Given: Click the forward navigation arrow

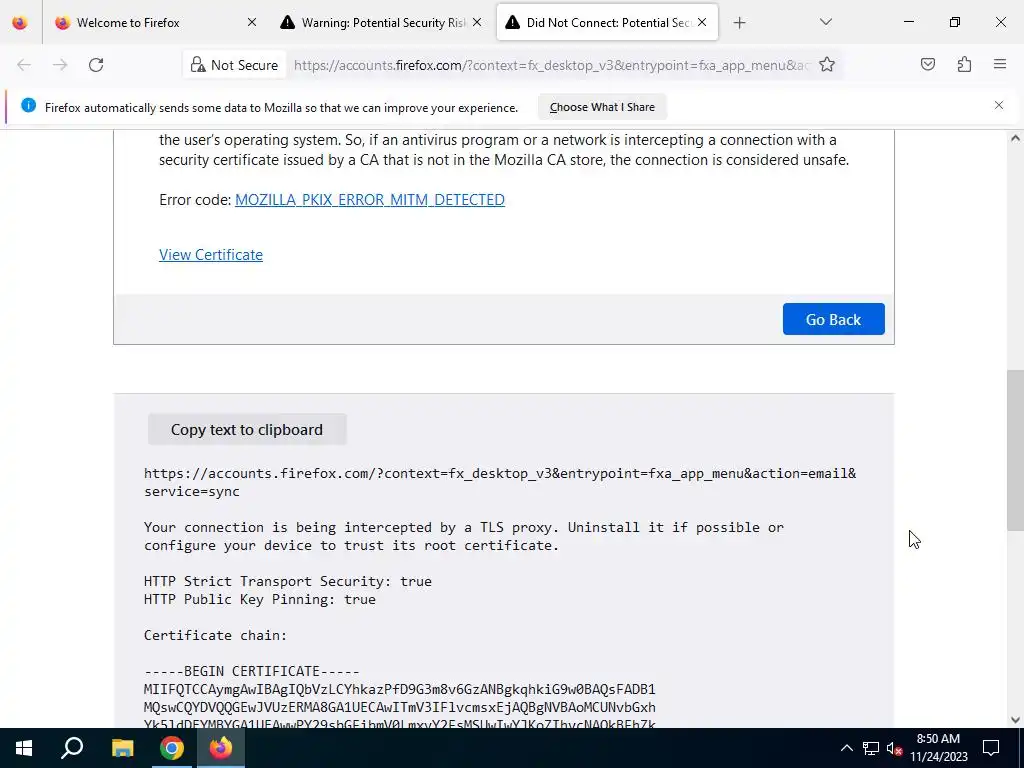Looking at the screenshot, I should pos(60,65).
